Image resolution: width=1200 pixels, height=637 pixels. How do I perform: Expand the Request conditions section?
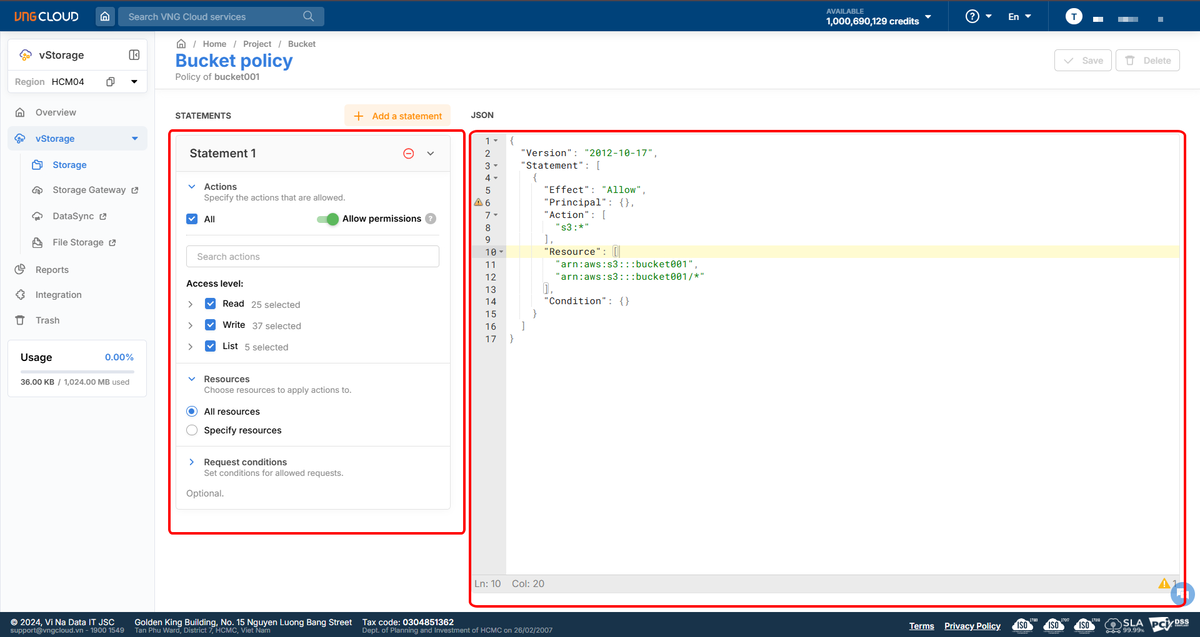click(191, 462)
